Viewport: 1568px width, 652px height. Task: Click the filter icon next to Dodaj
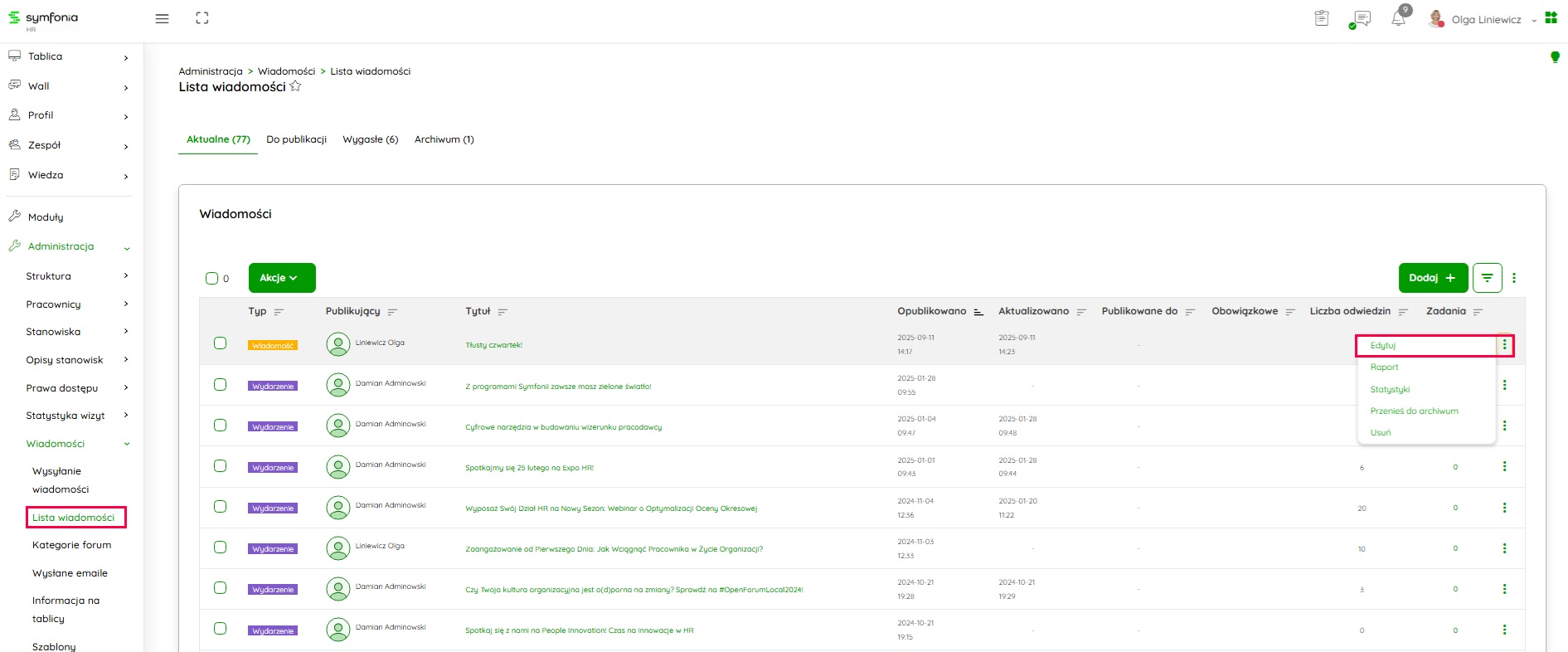(x=1487, y=278)
